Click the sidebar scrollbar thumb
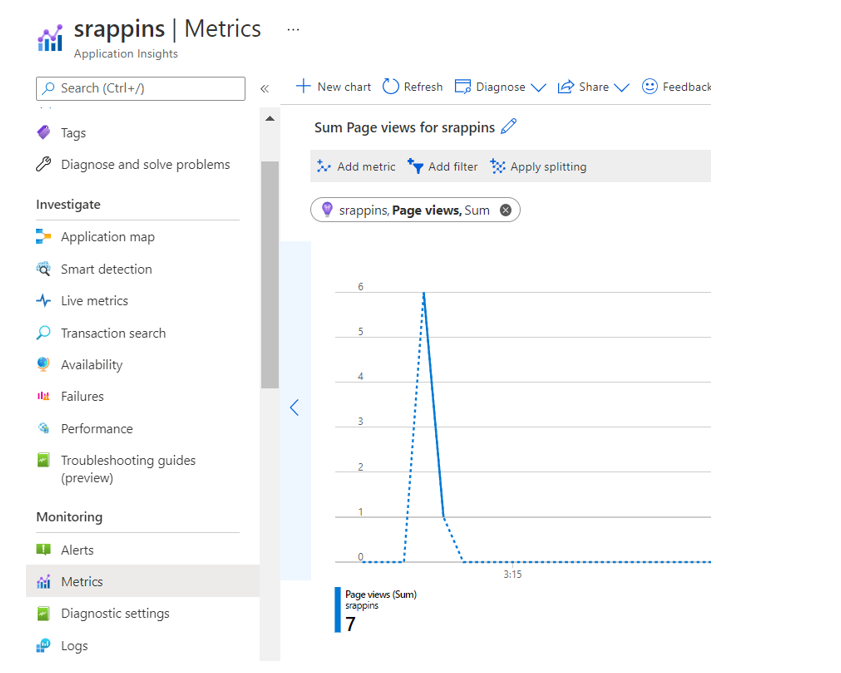841x673 pixels. 270,274
